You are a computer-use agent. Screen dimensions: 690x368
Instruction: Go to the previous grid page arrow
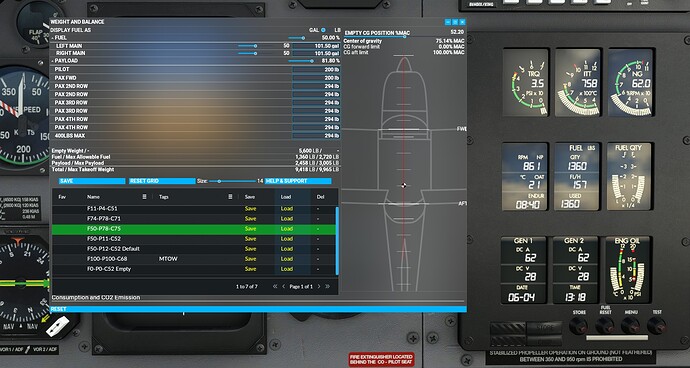click(284, 287)
